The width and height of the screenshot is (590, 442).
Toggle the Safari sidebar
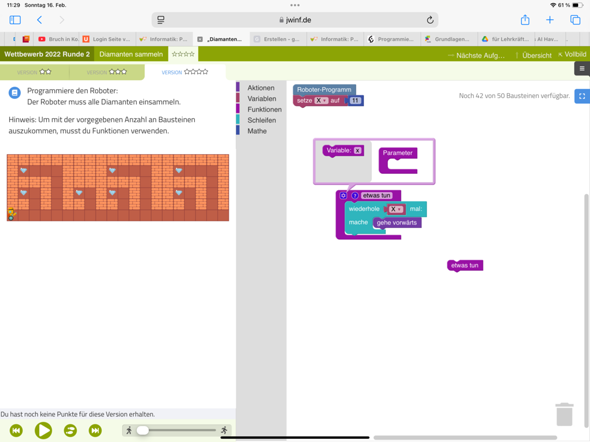(x=15, y=20)
